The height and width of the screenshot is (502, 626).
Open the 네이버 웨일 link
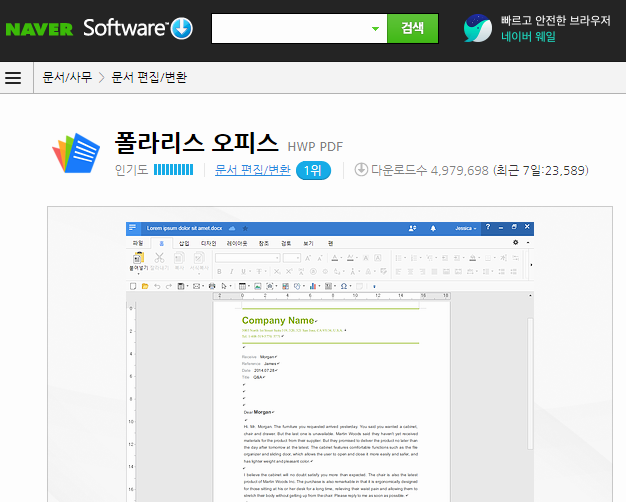[x=528, y=37]
